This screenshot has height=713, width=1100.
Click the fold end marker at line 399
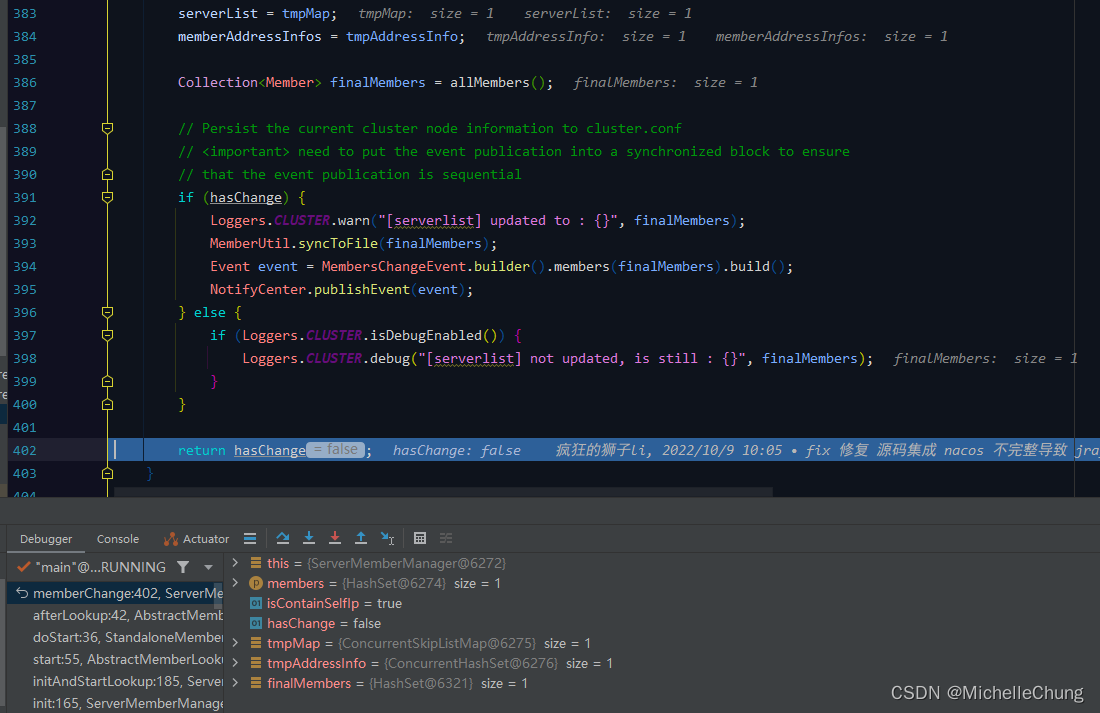coord(107,381)
